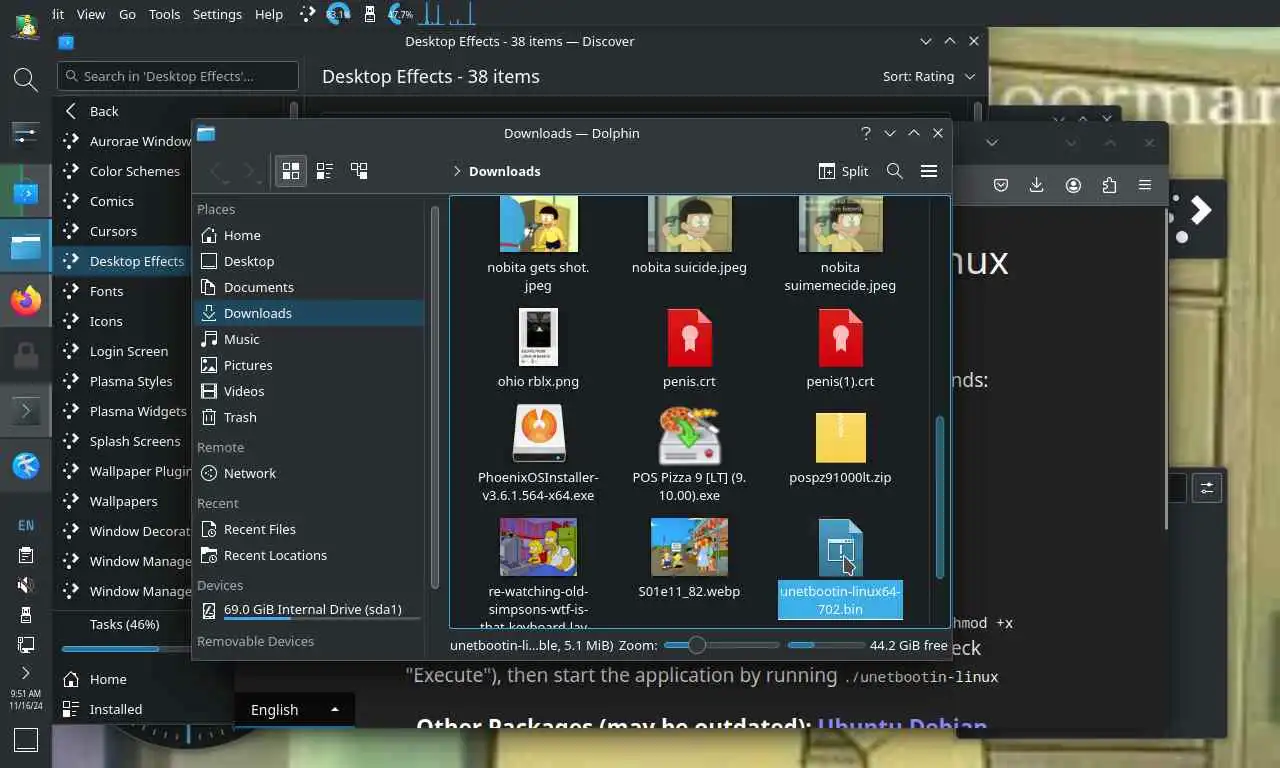Click the lock icon in side panel
Screen dimensions: 1280x768
26,355
